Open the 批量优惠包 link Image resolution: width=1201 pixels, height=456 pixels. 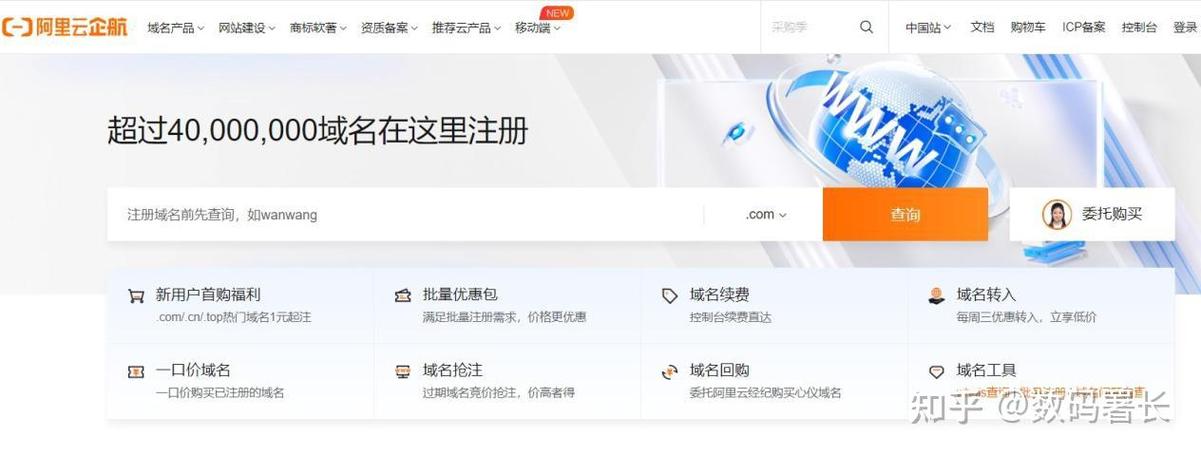[x=460, y=295]
